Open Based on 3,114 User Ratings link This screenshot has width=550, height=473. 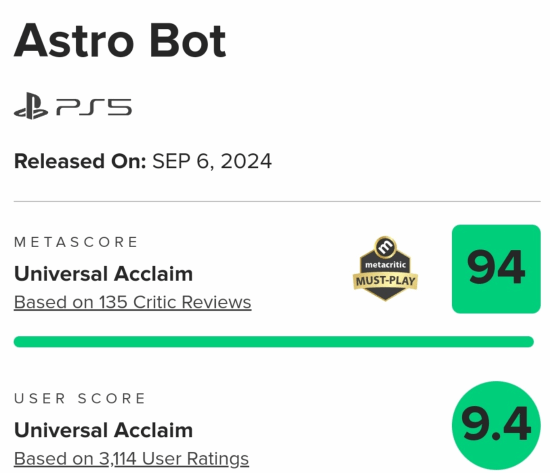click(x=132, y=459)
